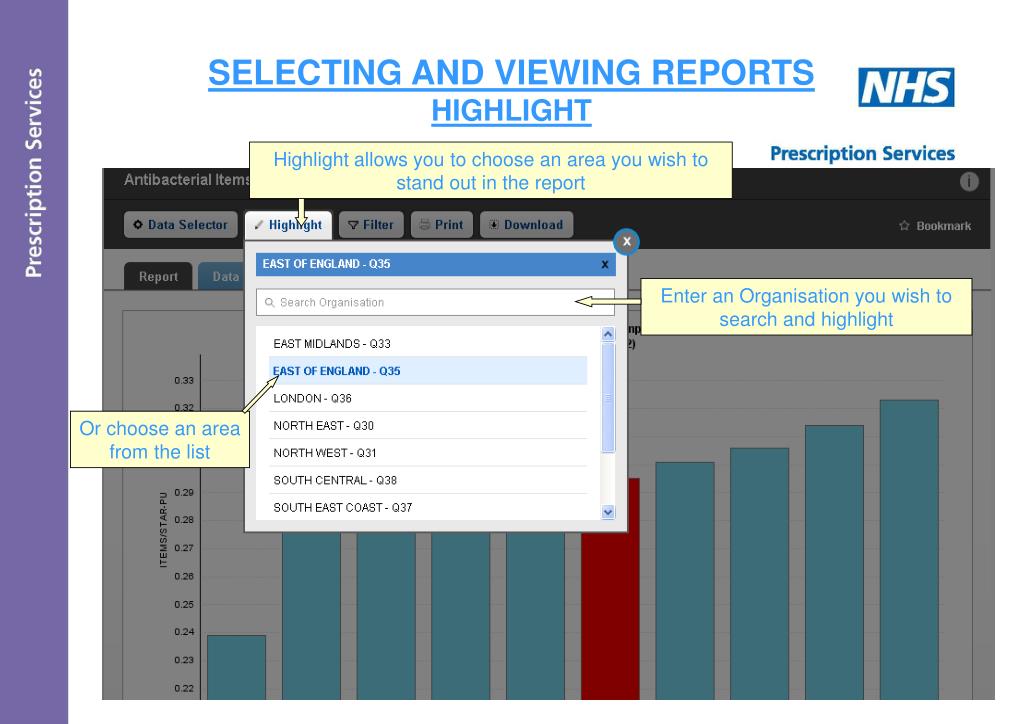
Task: Click the list scrollbar down arrow
Action: click(x=608, y=512)
